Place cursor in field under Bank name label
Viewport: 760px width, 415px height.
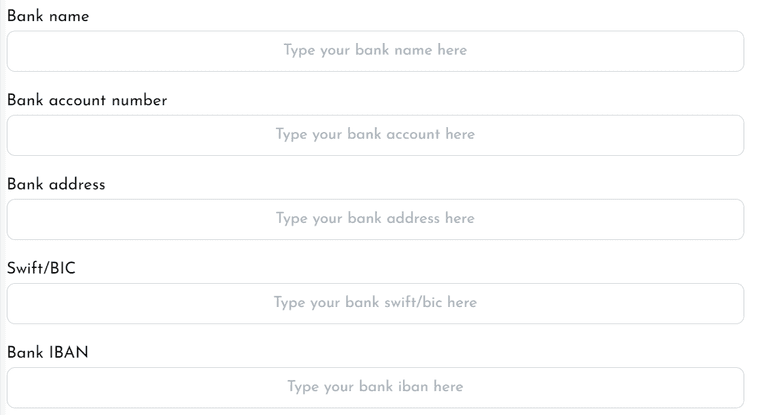(x=375, y=51)
